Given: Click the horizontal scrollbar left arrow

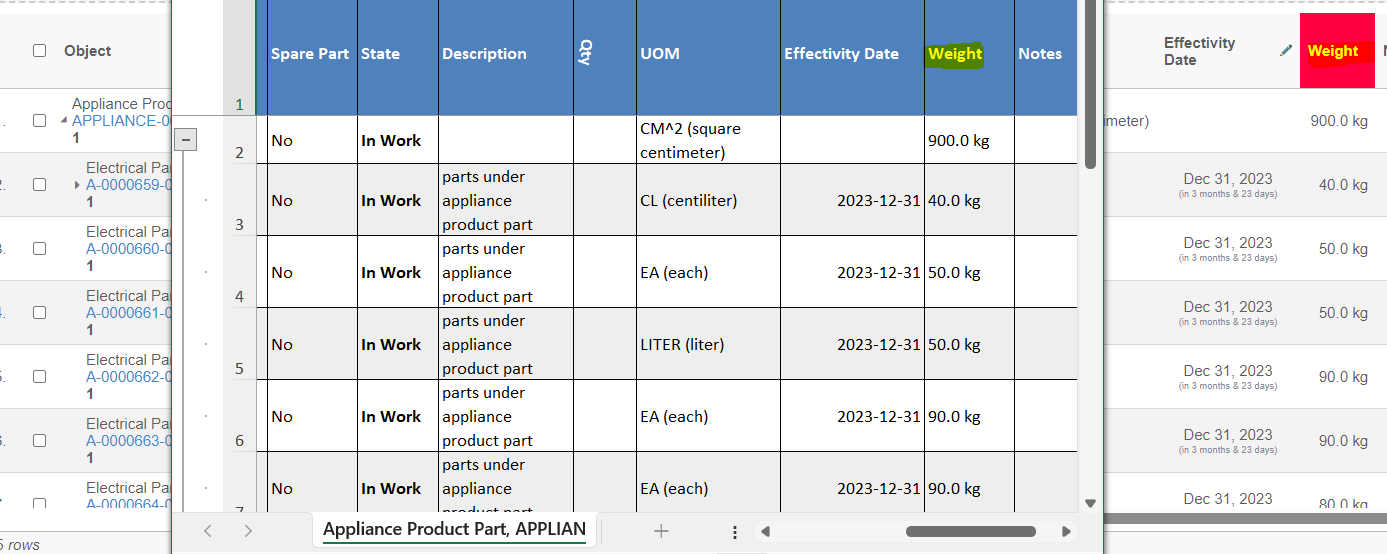Looking at the screenshot, I should click(765, 532).
